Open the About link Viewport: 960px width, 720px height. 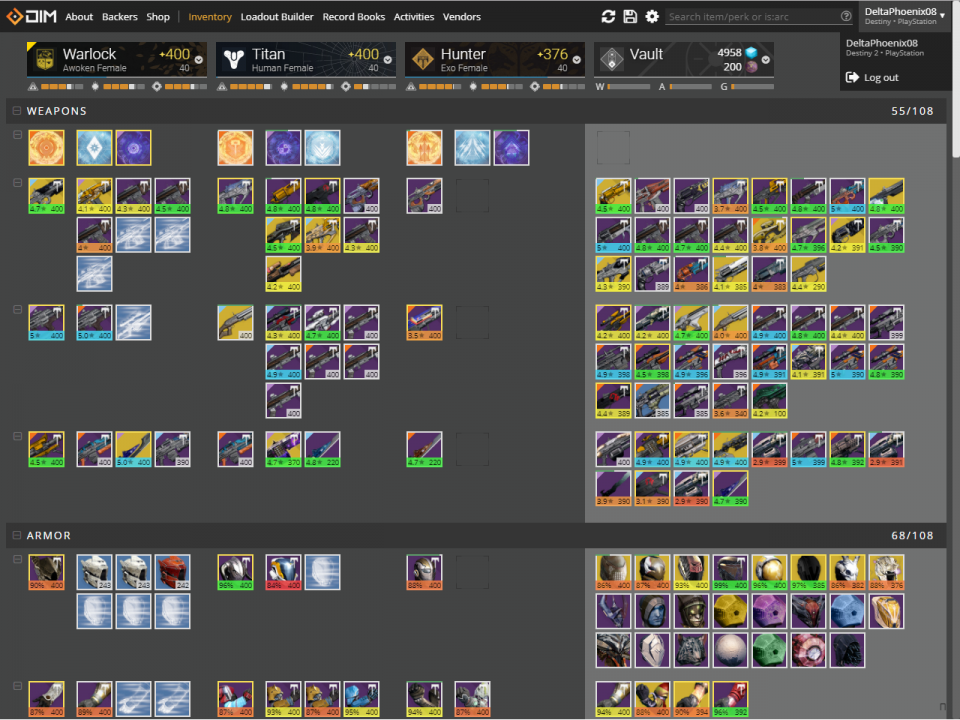click(79, 17)
